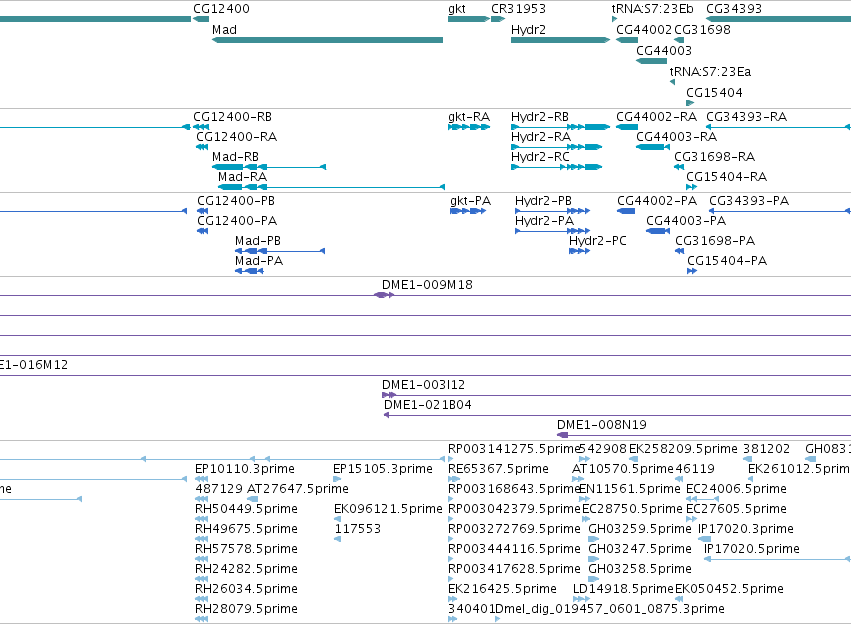Click EST EP15105.3prime
Viewport: 851px width, 624px height.
[383, 469]
